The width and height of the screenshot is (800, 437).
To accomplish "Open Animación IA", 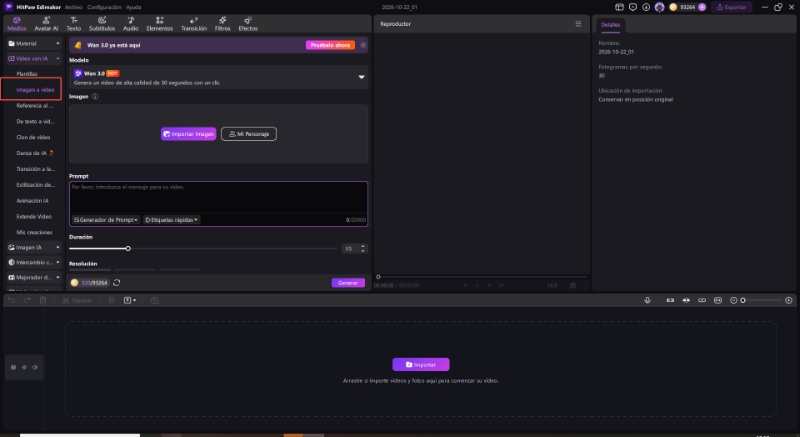I will (x=32, y=200).
